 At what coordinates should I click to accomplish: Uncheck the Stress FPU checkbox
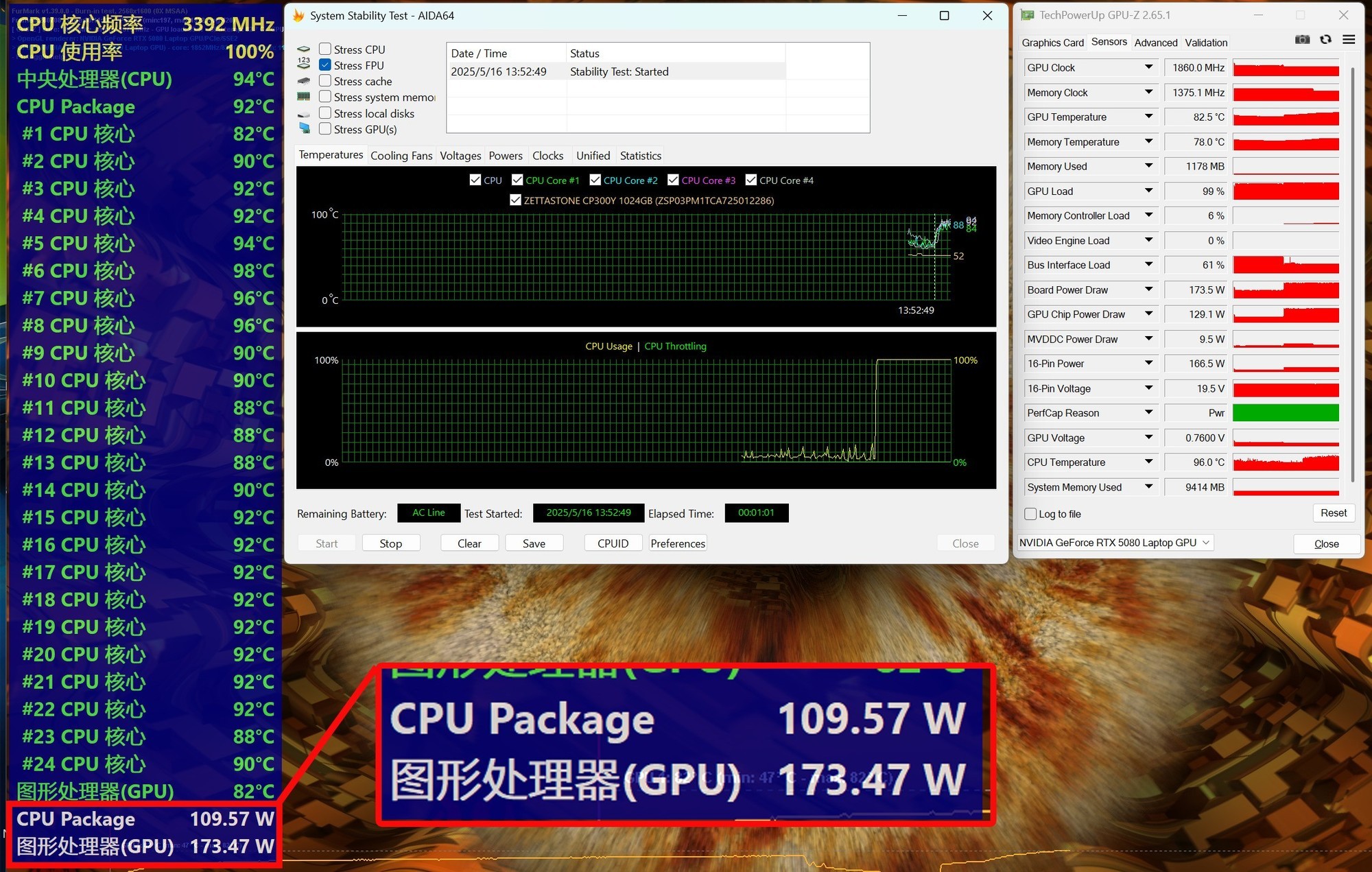tap(325, 65)
